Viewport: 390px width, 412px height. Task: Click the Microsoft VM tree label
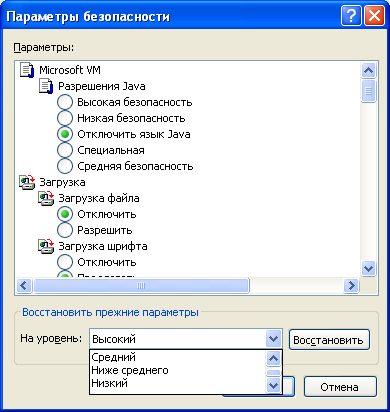(70, 70)
